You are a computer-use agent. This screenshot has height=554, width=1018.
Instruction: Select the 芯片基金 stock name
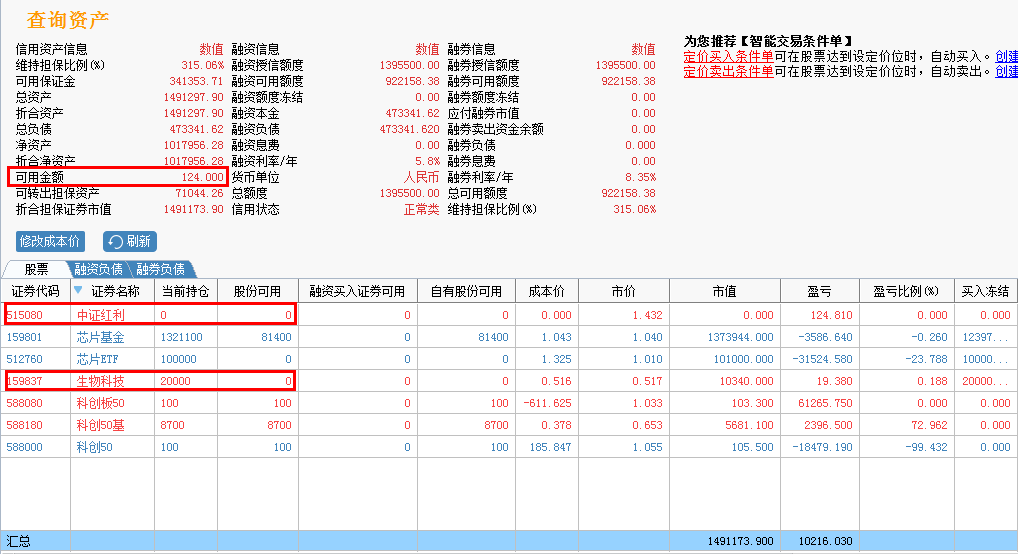coord(101,337)
